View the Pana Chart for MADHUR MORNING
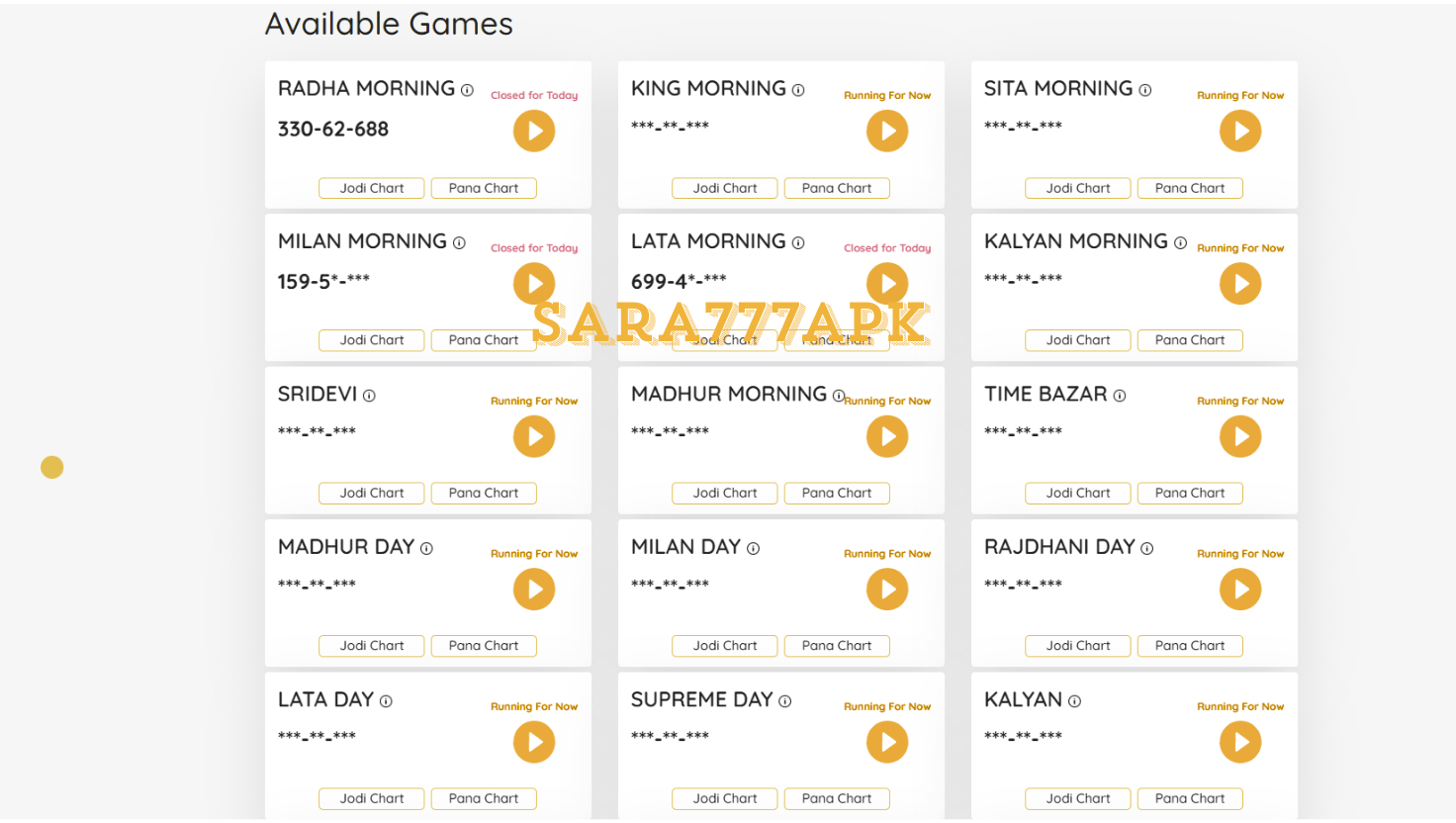Viewport: 1456px width, 823px height. [837, 493]
